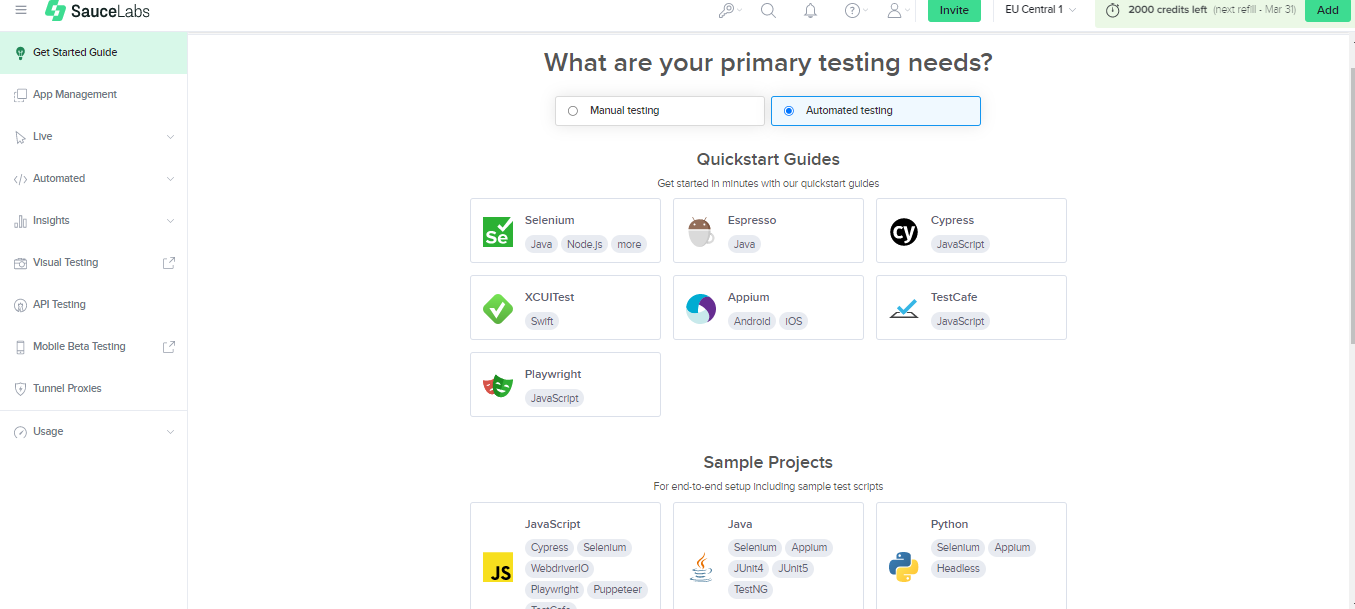The image size is (1355, 609).
Task: Select the Manual testing radio button
Action: 571,111
